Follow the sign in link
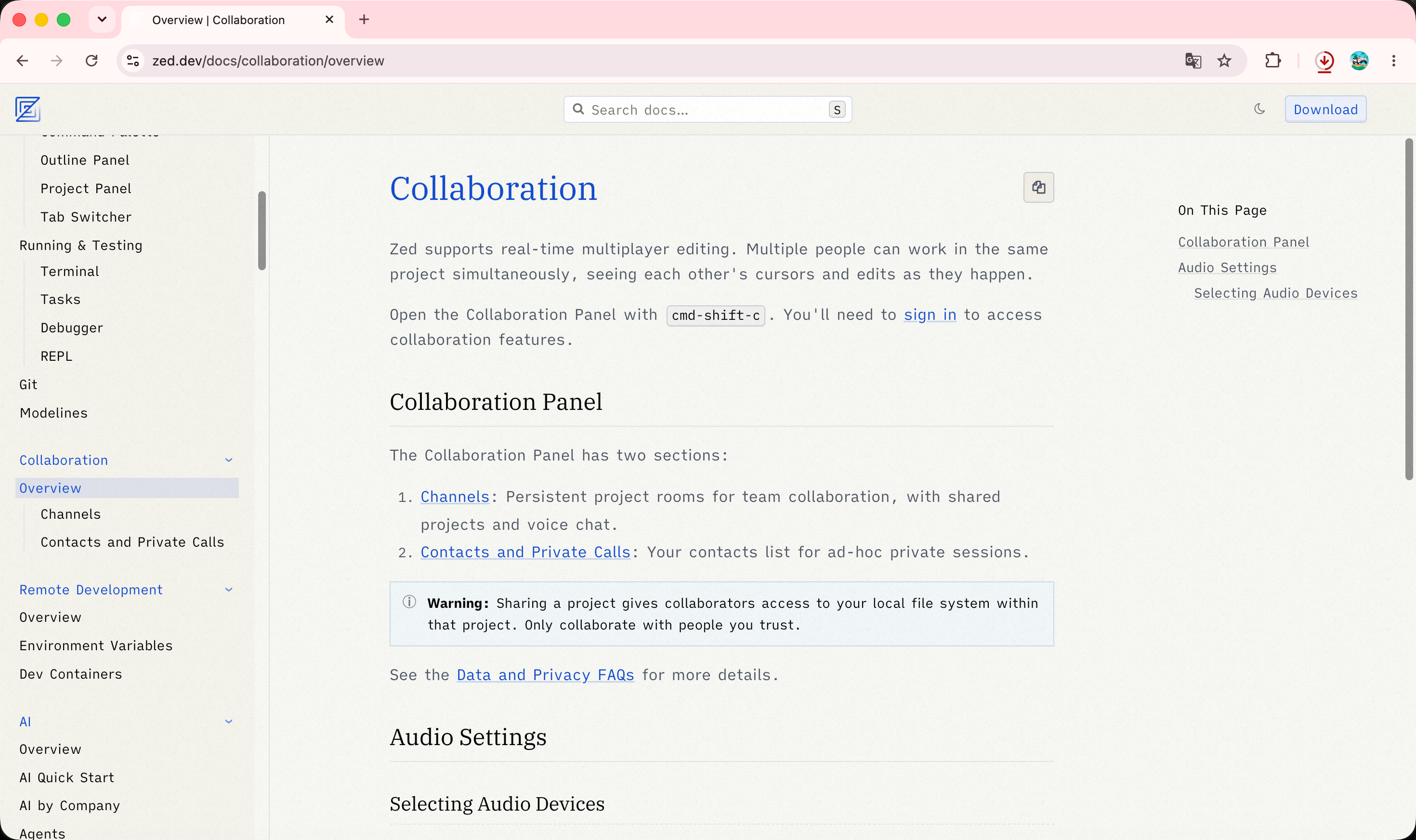 (930, 315)
